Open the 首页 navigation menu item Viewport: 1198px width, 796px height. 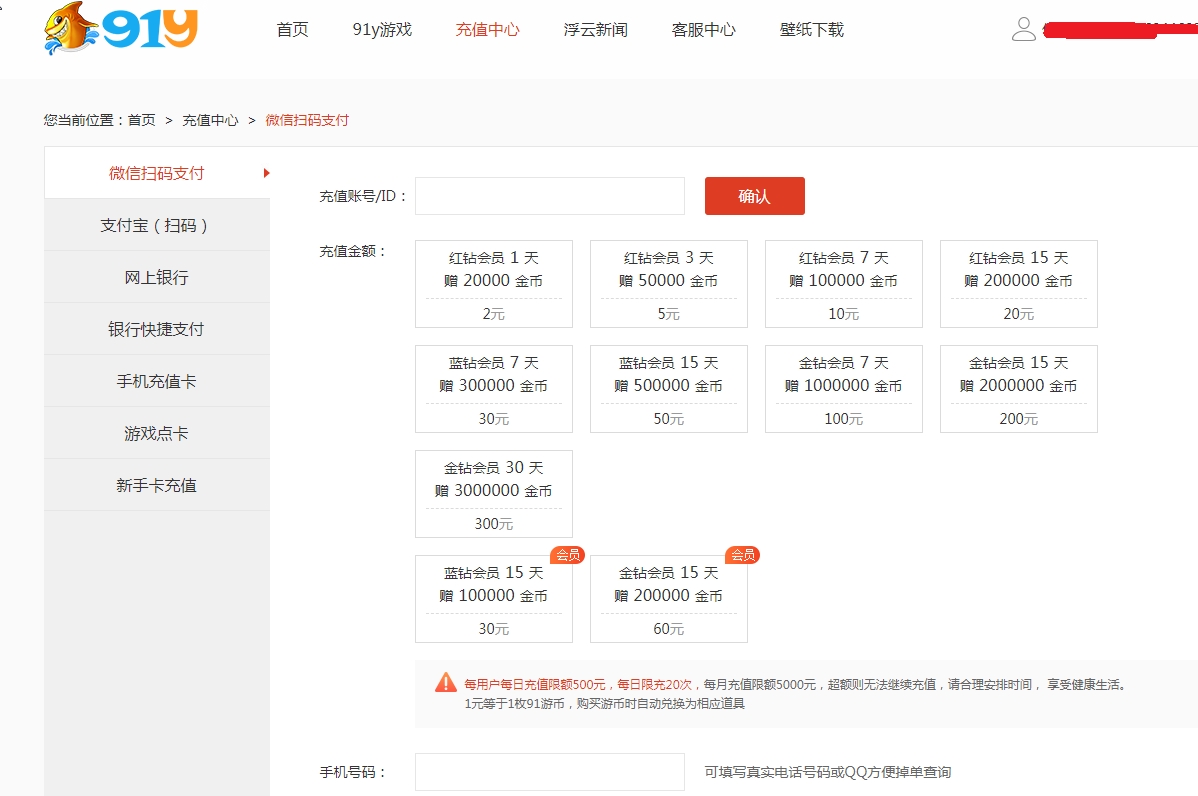point(292,30)
